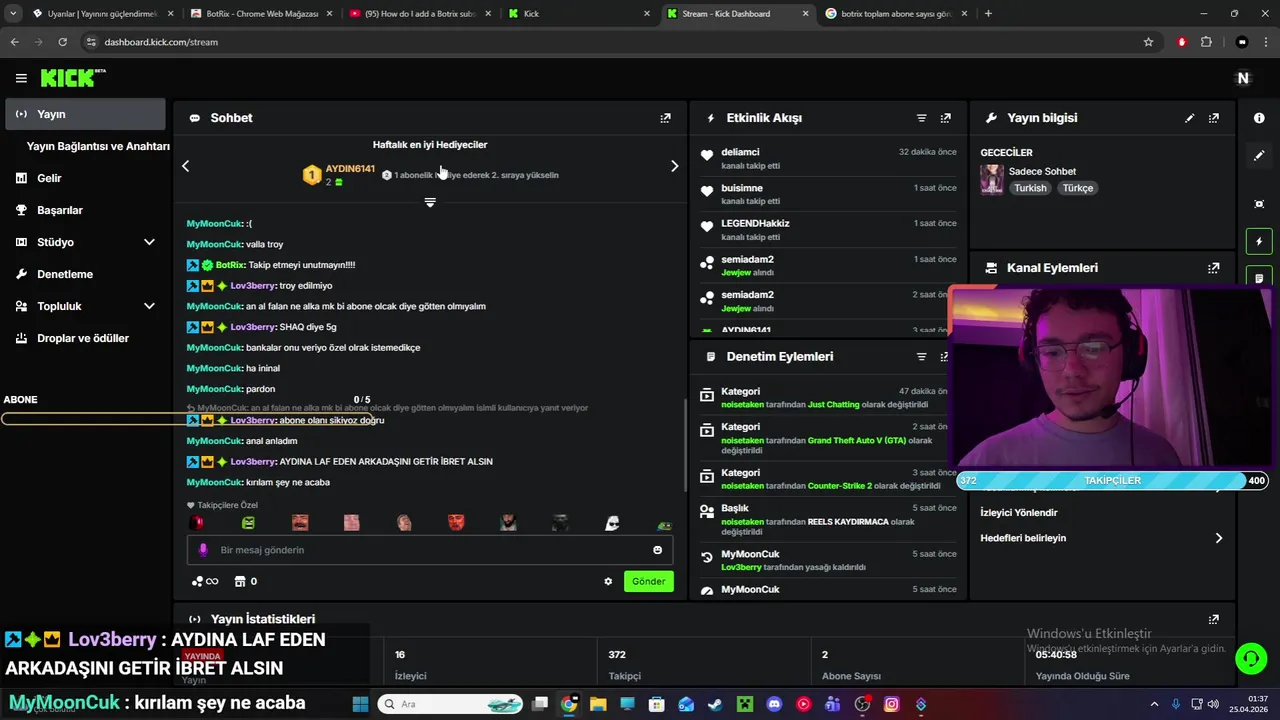The width and height of the screenshot is (1280, 720).
Task: Click the screen capture icon in the right rail
Action: pos(1259,204)
